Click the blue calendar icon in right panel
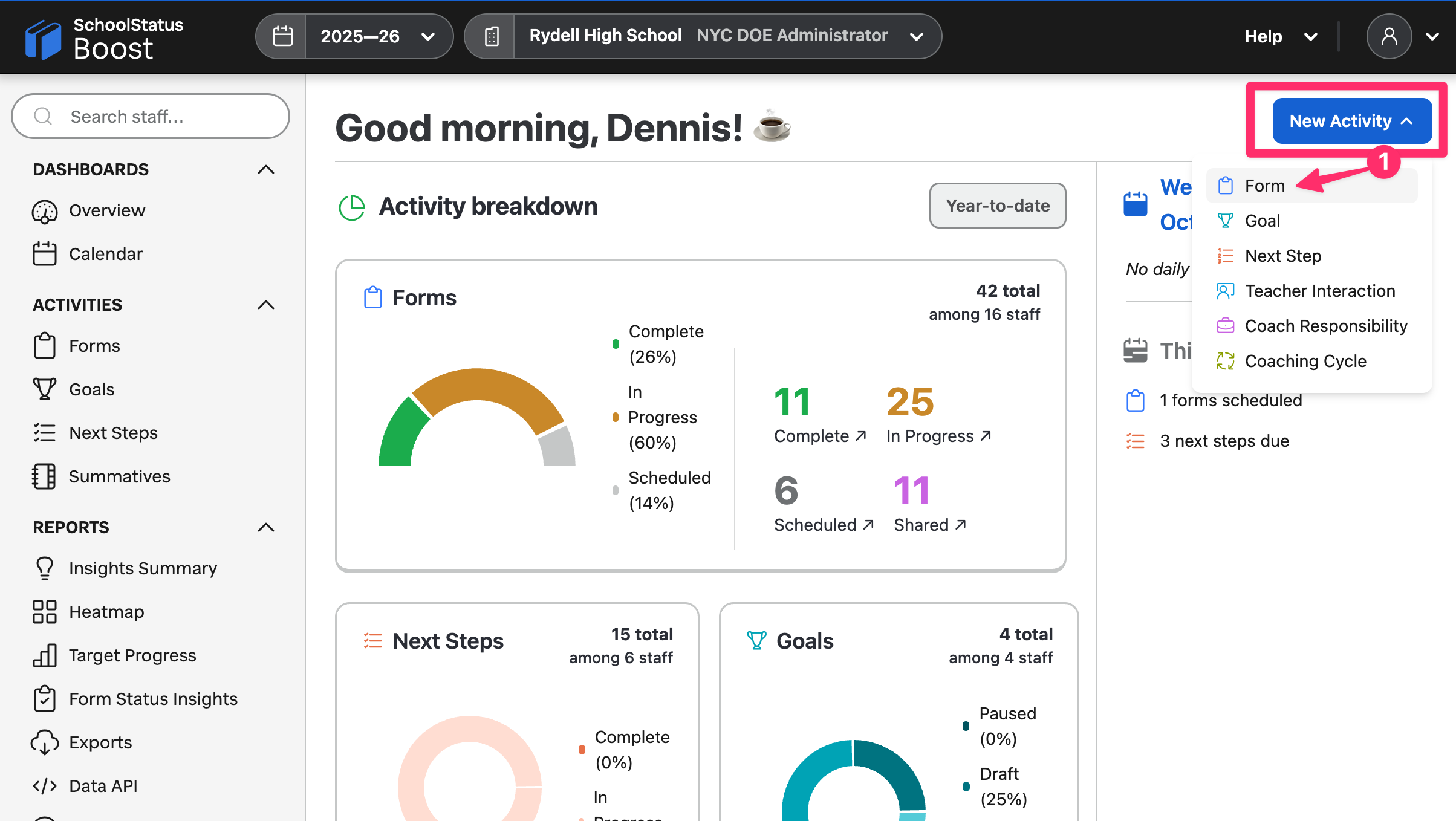This screenshot has height=821, width=1456. pyautogui.click(x=1136, y=204)
